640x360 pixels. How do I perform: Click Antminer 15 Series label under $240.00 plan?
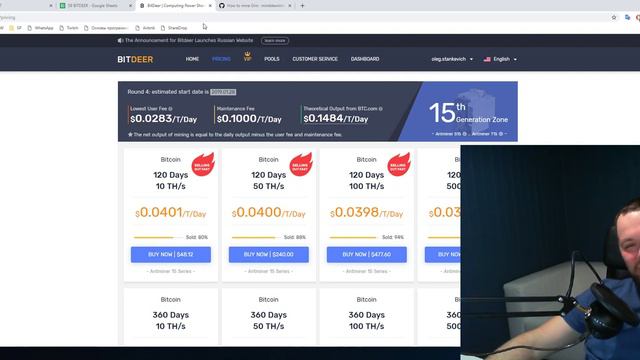(x=269, y=271)
